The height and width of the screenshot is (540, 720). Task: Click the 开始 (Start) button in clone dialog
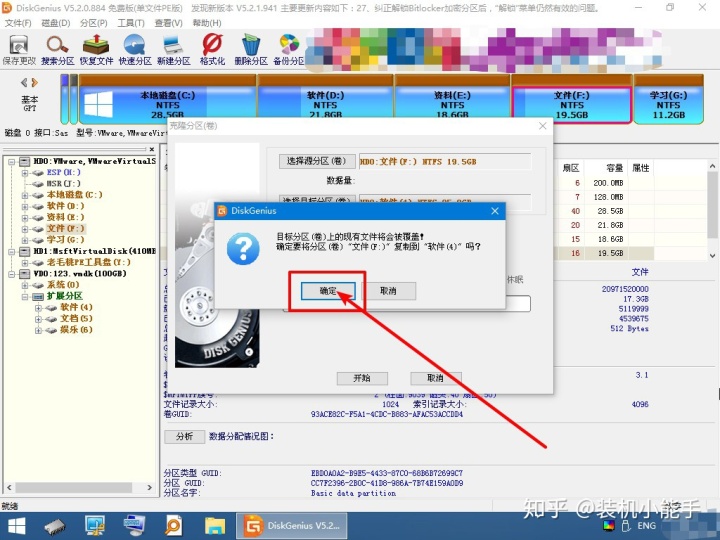pos(362,378)
